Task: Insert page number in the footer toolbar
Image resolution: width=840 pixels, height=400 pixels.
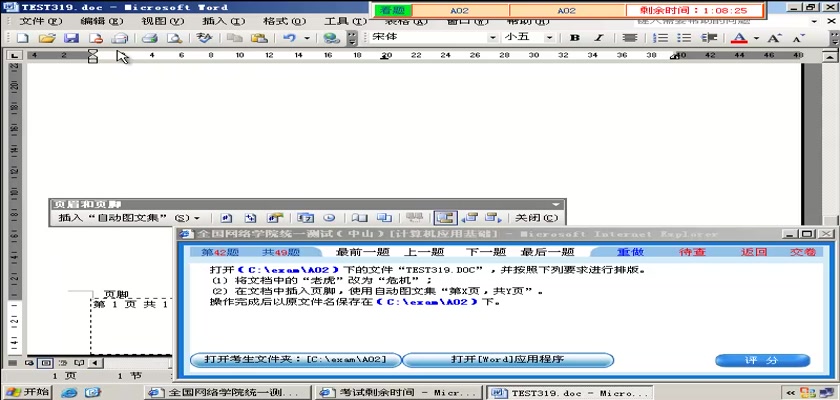Action: (x=226, y=218)
